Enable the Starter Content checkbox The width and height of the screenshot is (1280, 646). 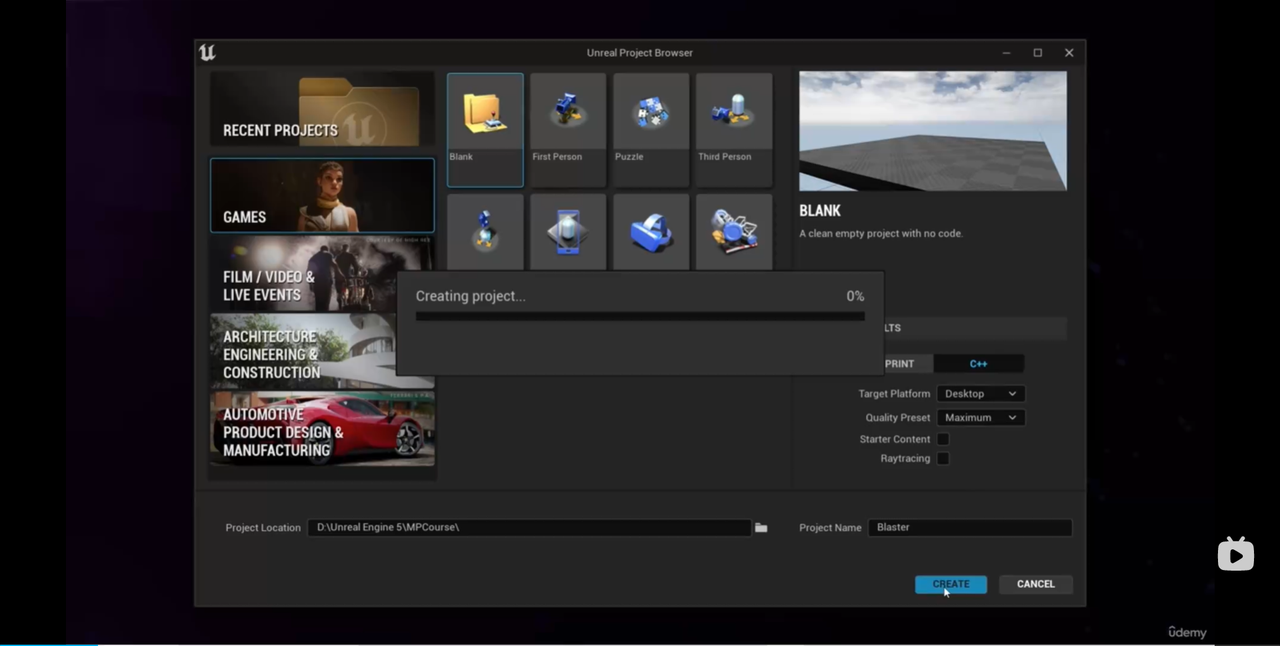943,439
